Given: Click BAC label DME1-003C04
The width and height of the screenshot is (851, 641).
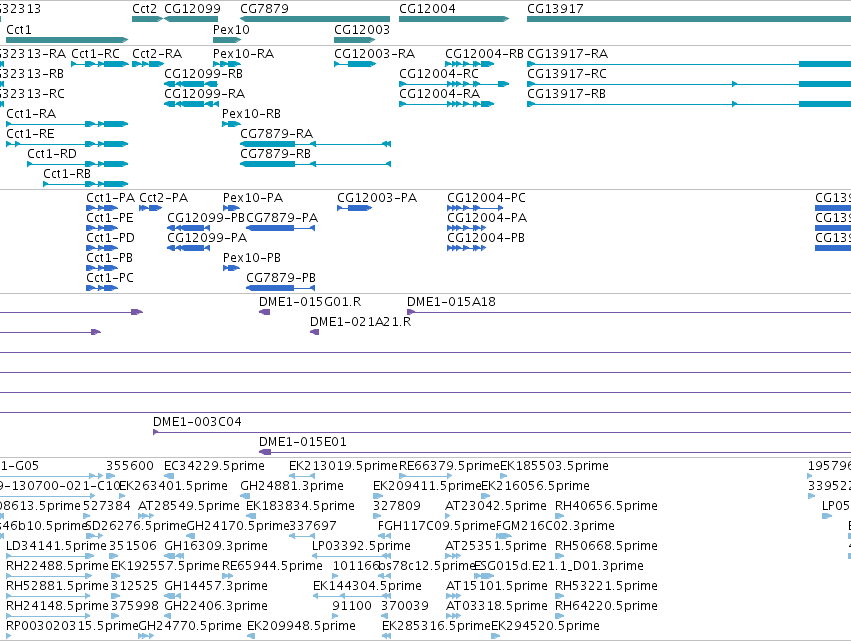Looking at the screenshot, I should point(197,422).
